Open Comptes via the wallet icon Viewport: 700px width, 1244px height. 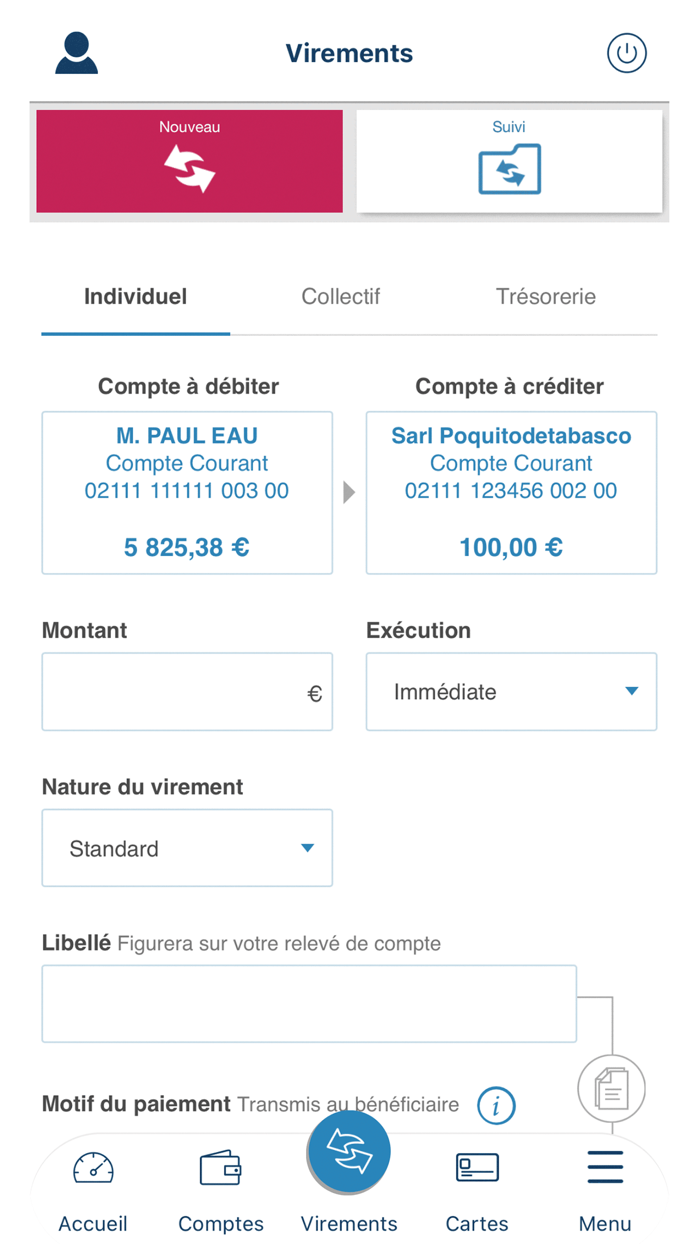(x=221, y=1168)
